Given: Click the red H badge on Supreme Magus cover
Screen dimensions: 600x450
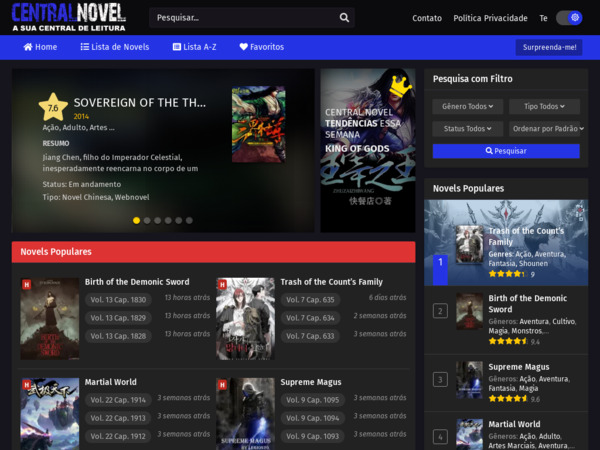Looking at the screenshot, I should (222, 385).
